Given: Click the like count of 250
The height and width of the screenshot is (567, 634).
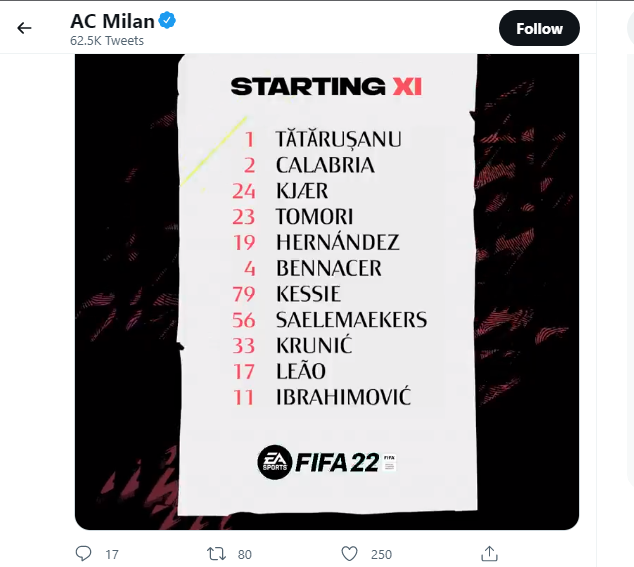Looking at the screenshot, I should 381,554.
